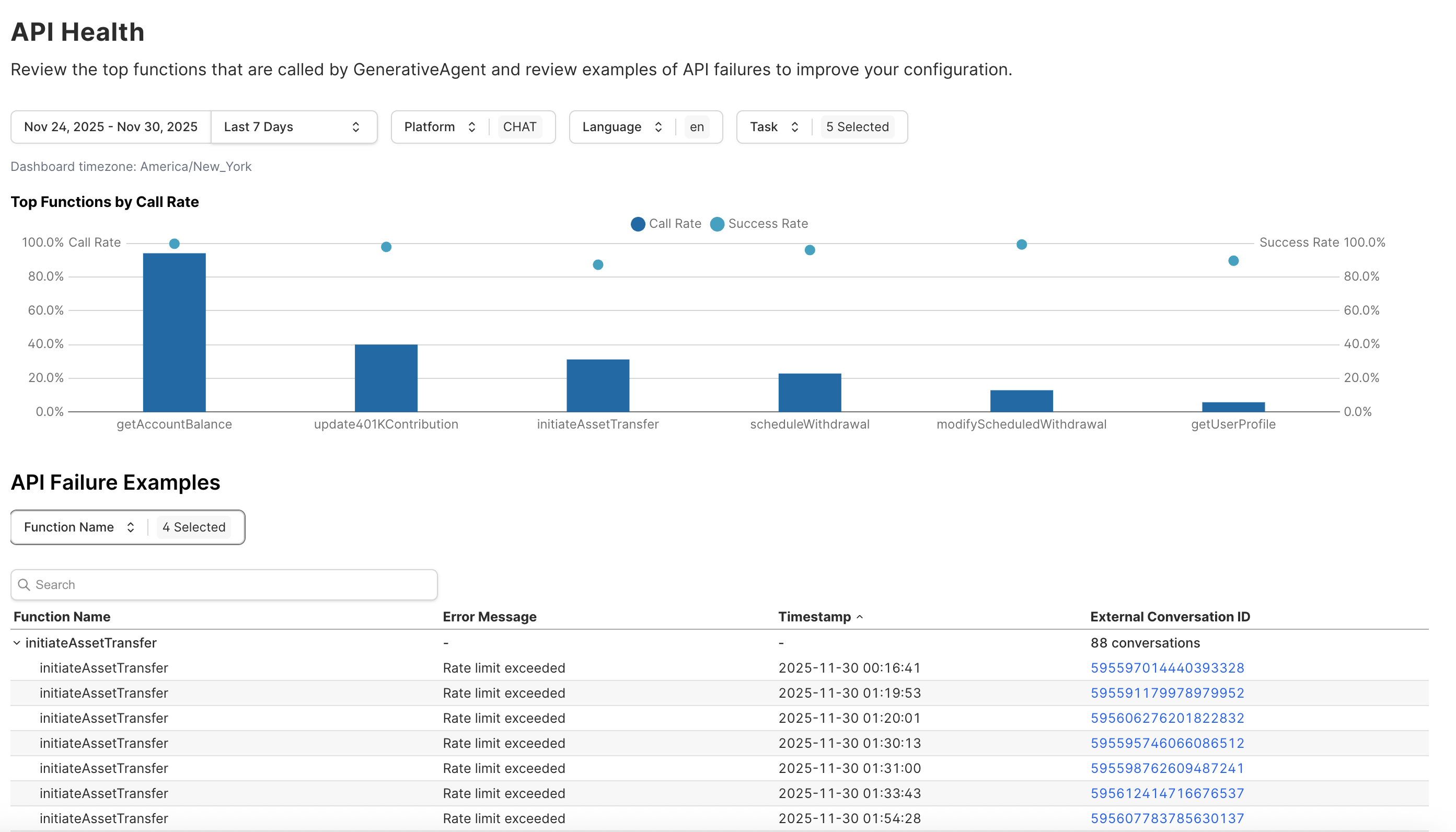This screenshot has width=1456, height=832.
Task: Click the initiateAssetTransfer success rate dot
Action: pos(598,264)
